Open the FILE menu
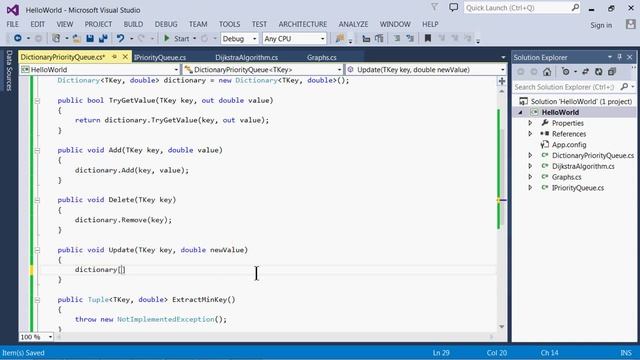Screen dimensions: 640x360 click(12, 24)
